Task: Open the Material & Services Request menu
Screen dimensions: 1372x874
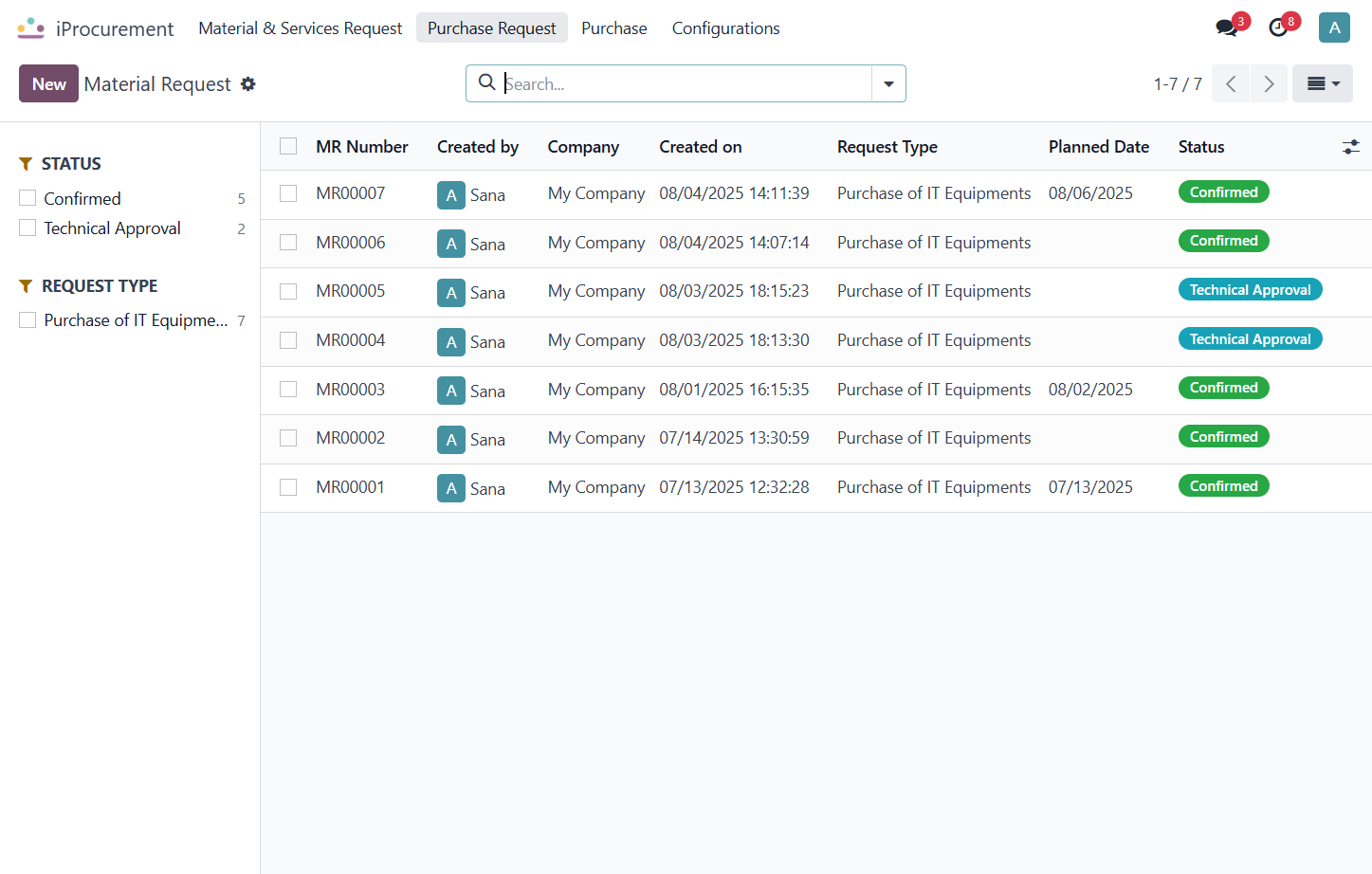Action: [301, 28]
